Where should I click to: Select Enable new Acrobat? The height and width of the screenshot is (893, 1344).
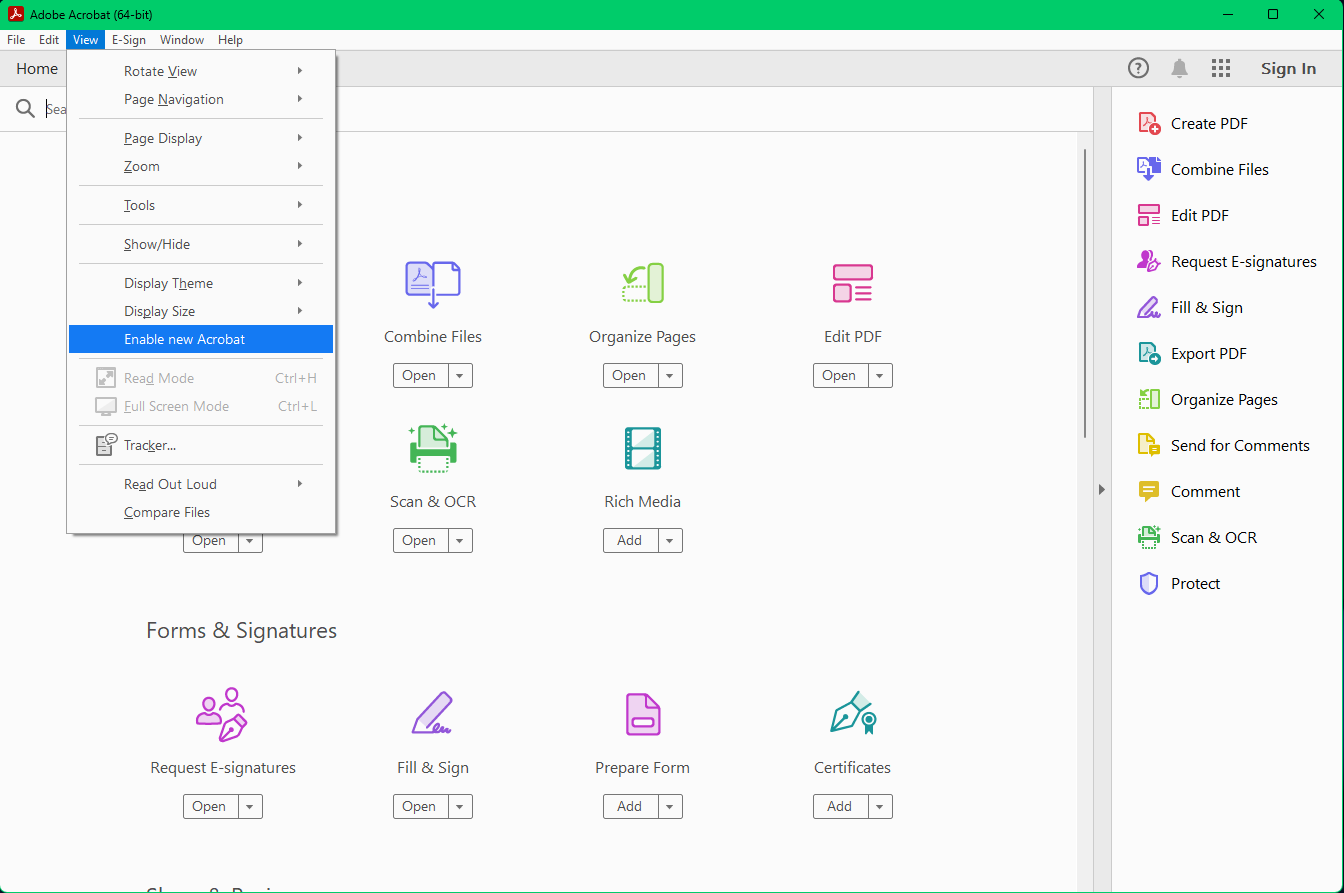coord(201,339)
